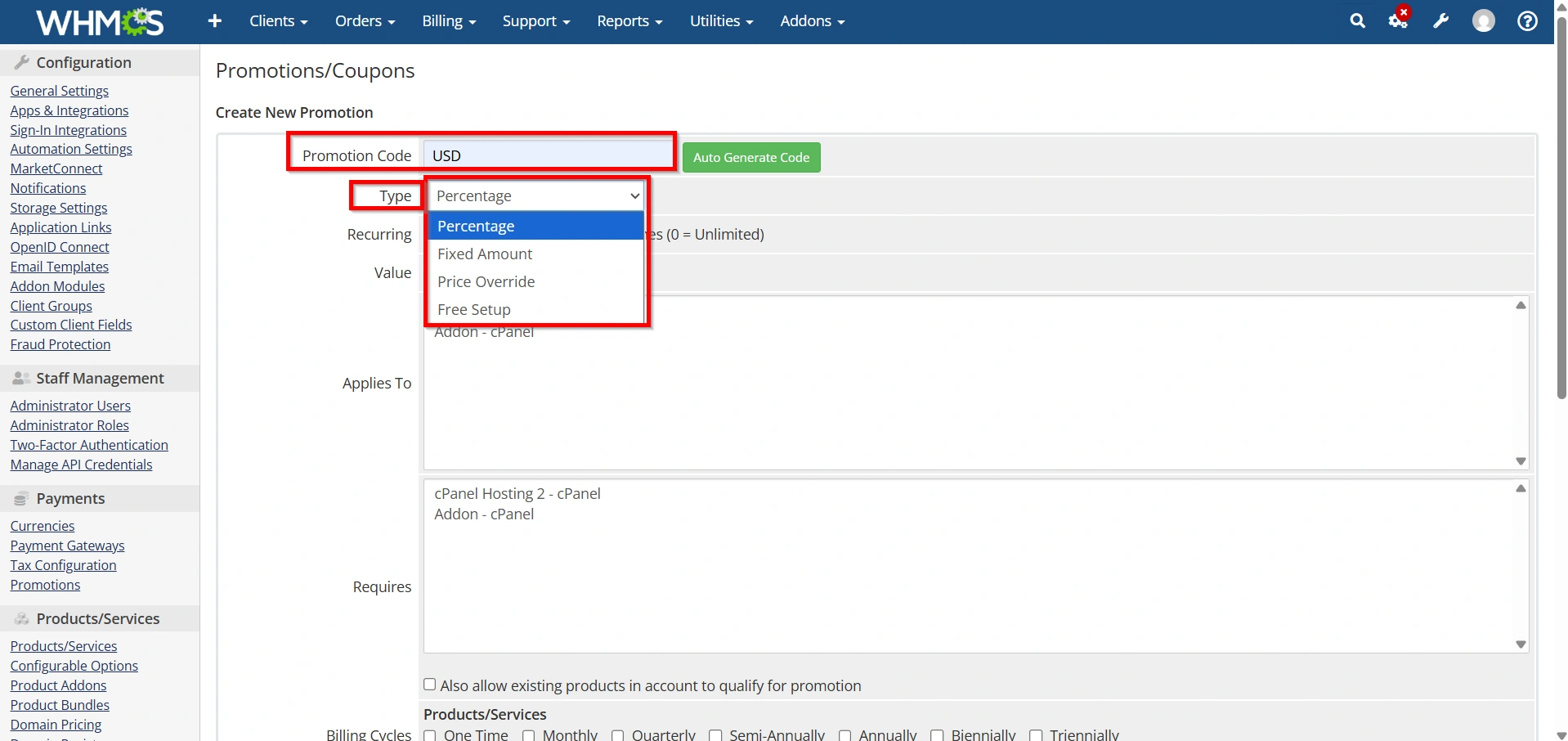1568x741 pixels.
Task: Open the Support menu
Action: click(536, 21)
